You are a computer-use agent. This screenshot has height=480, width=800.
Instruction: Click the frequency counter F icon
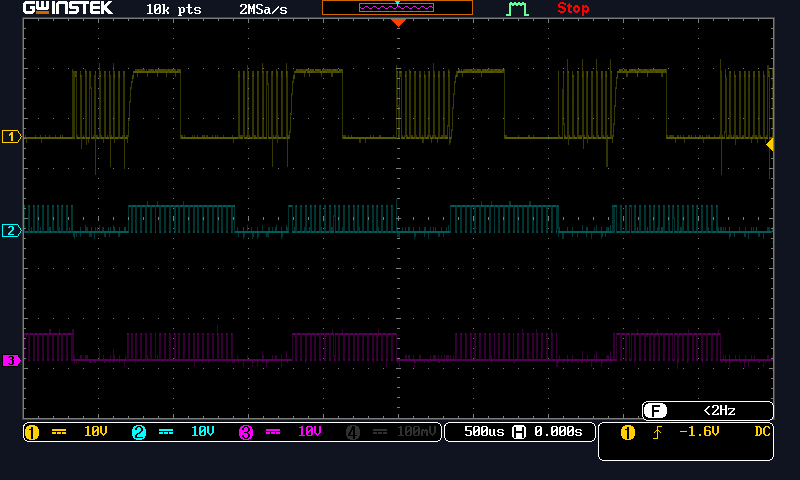[655, 410]
